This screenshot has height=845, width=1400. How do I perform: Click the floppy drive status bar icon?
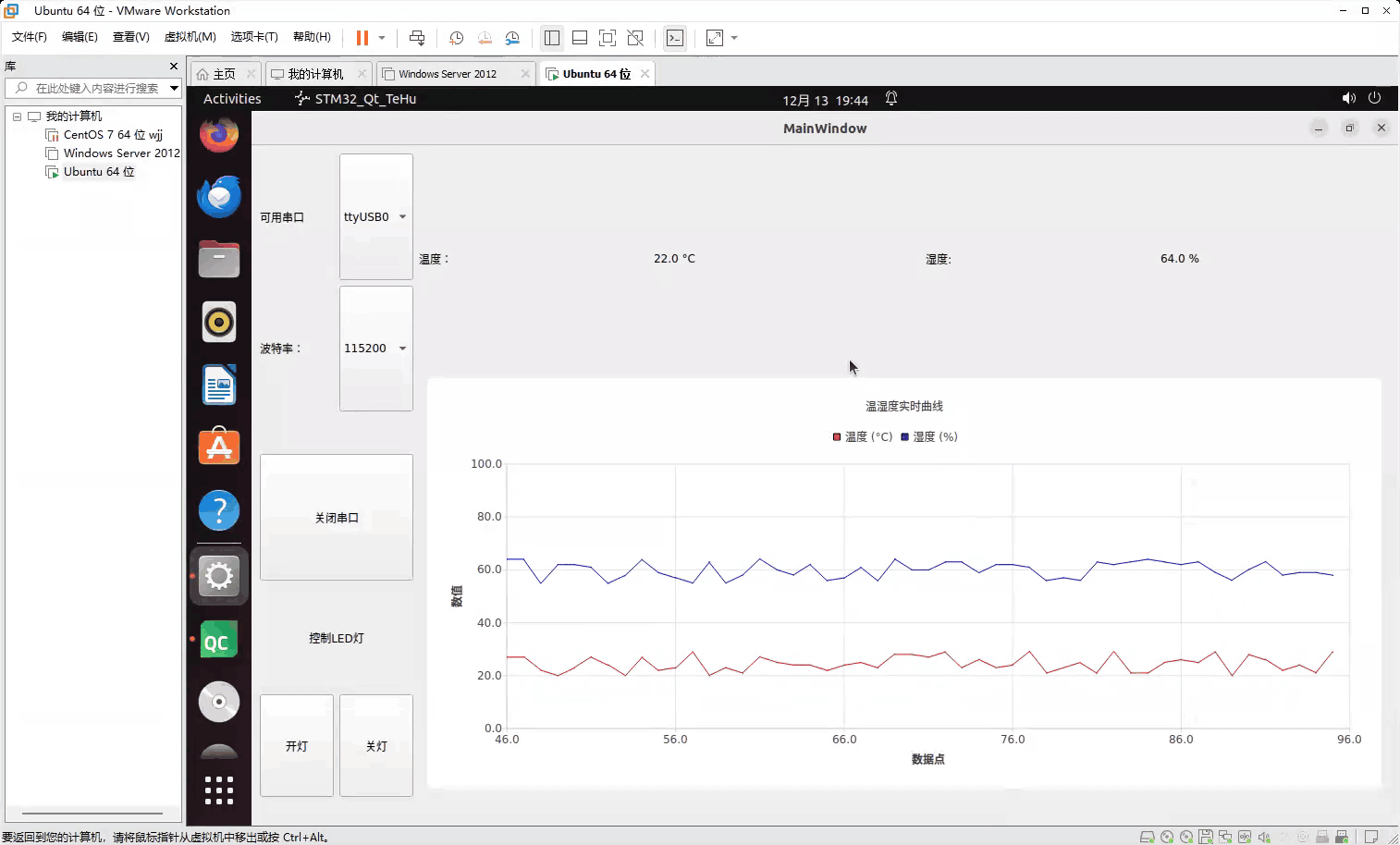(1205, 837)
